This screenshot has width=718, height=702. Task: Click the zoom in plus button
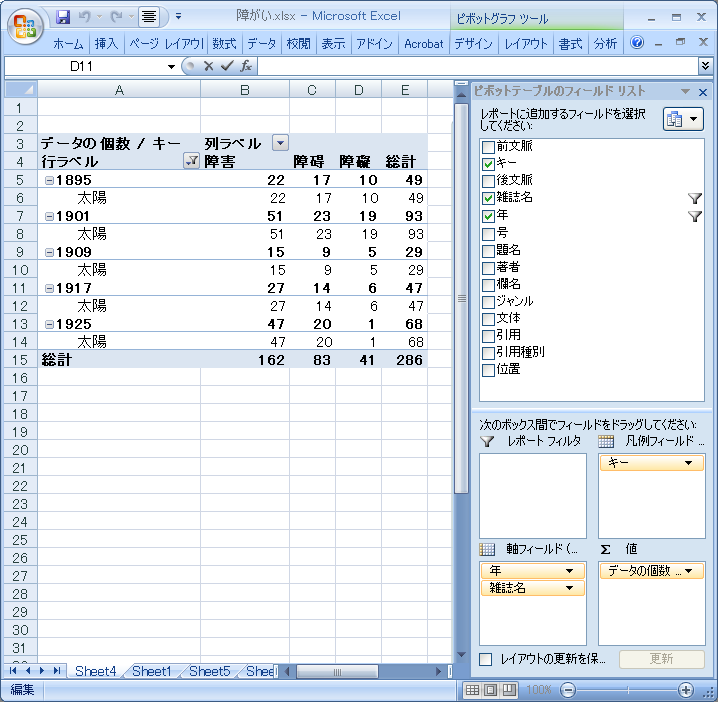686,690
